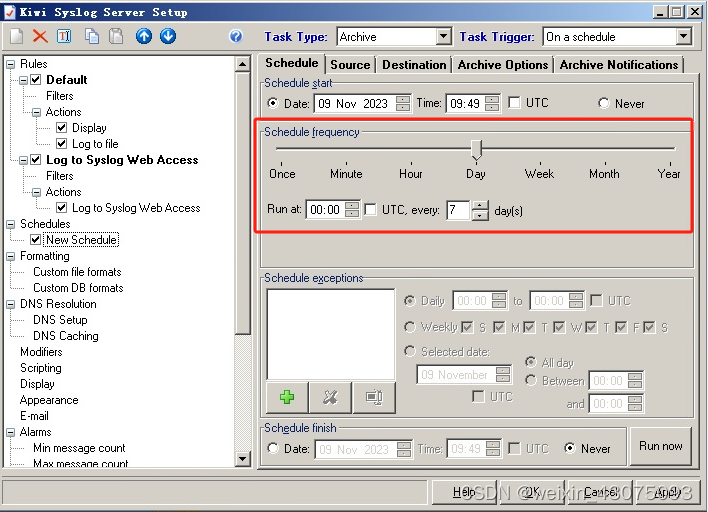The width and height of the screenshot is (708, 512).
Task: Click the blue Move down arrow
Action: 168,36
